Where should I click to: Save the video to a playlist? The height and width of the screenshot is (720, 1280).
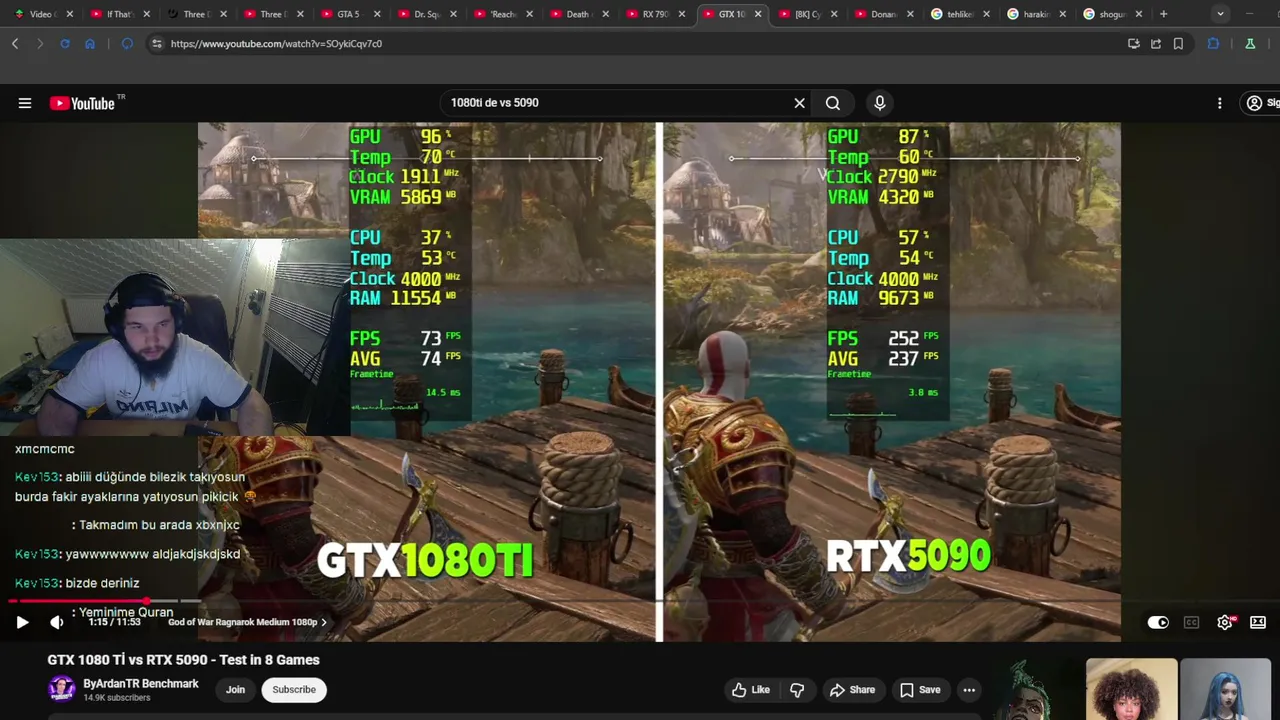(x=920, y=690)
